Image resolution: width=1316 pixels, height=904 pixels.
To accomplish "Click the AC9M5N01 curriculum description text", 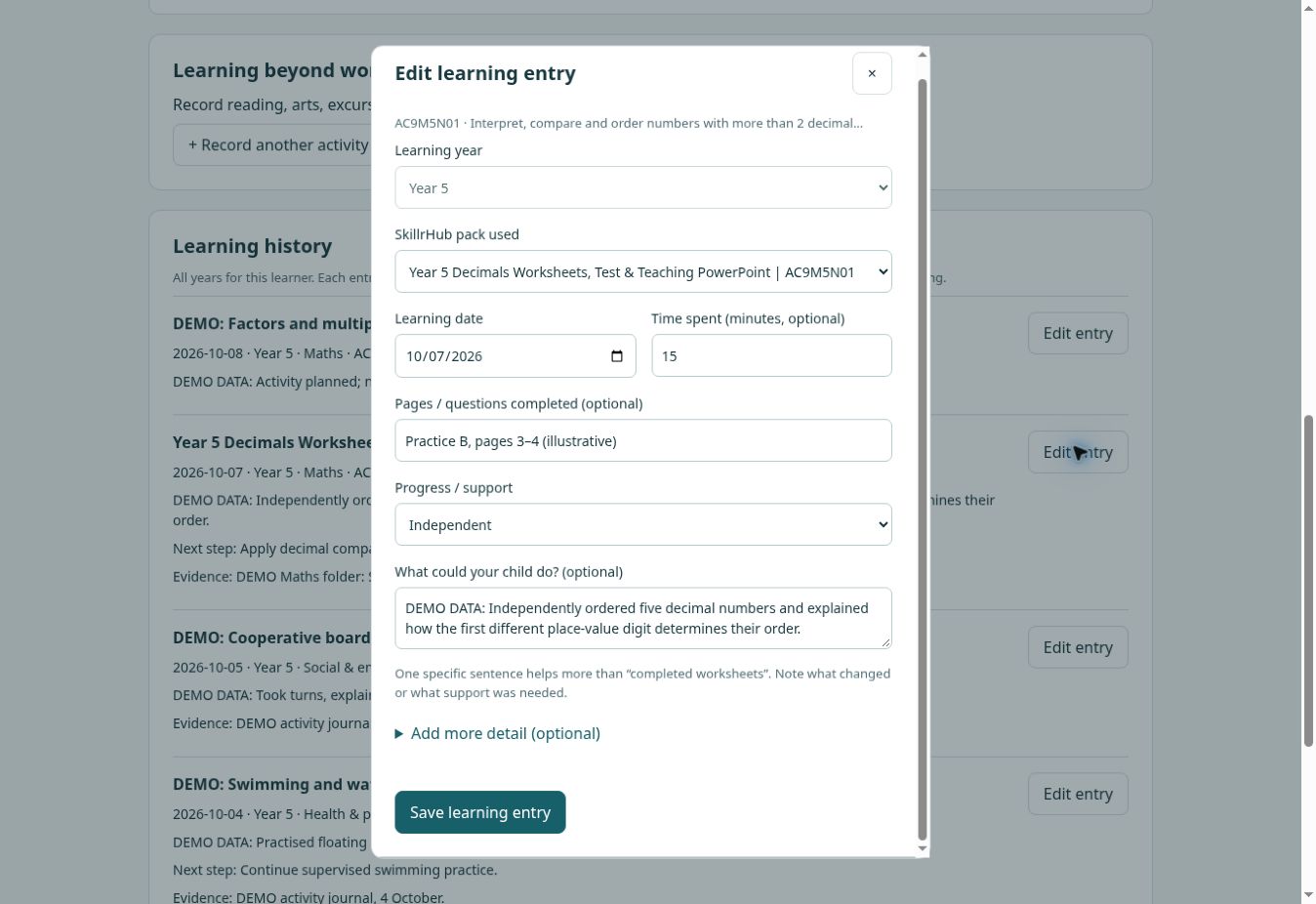I will point(629,123).
